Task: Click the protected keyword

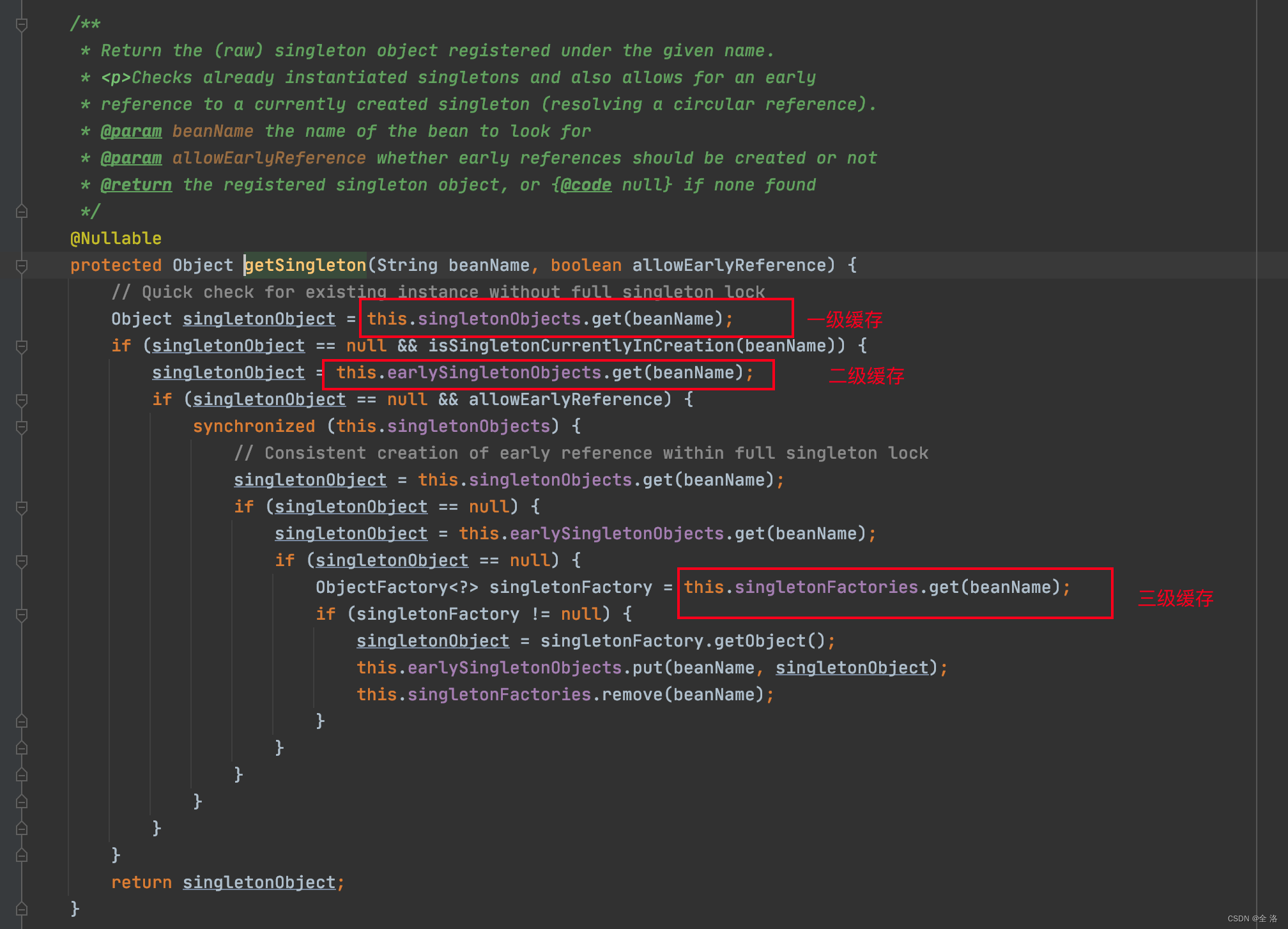Action: pyautogui.click(x=116, y=265)
